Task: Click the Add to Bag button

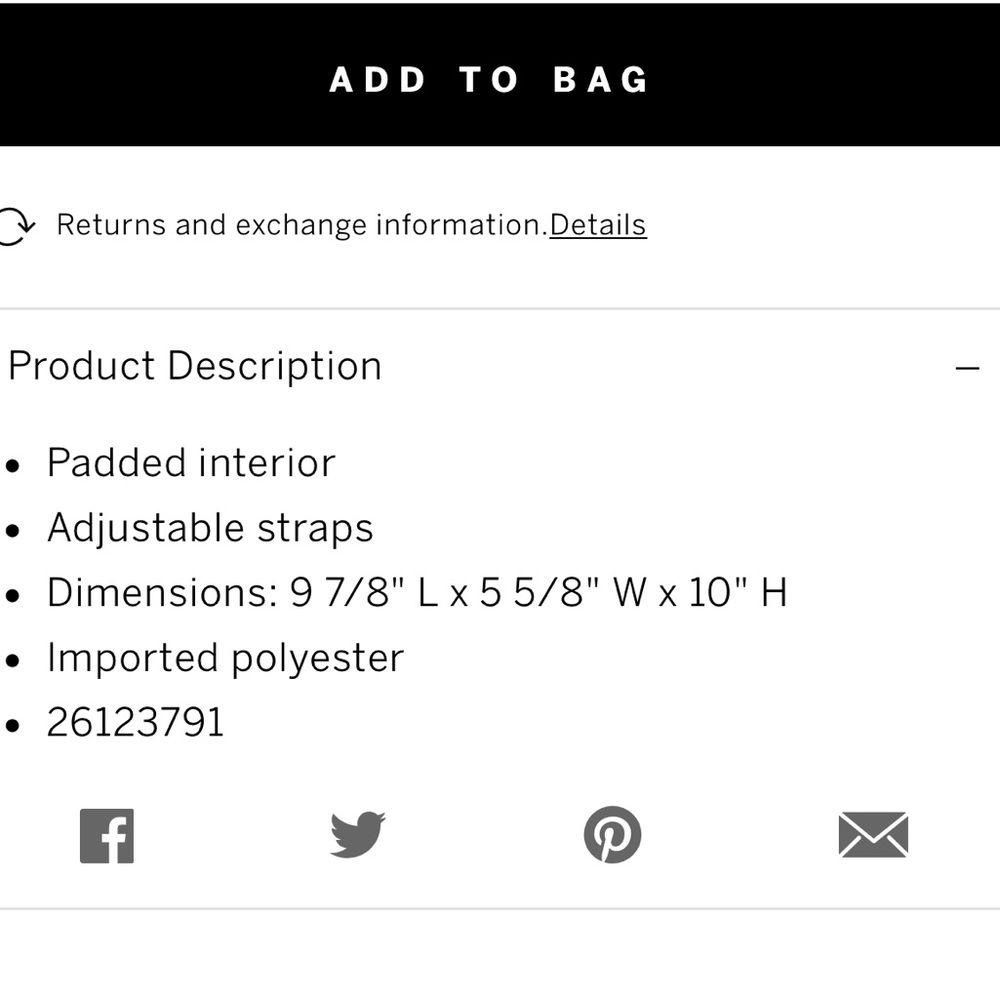Action: coord(490,79)
